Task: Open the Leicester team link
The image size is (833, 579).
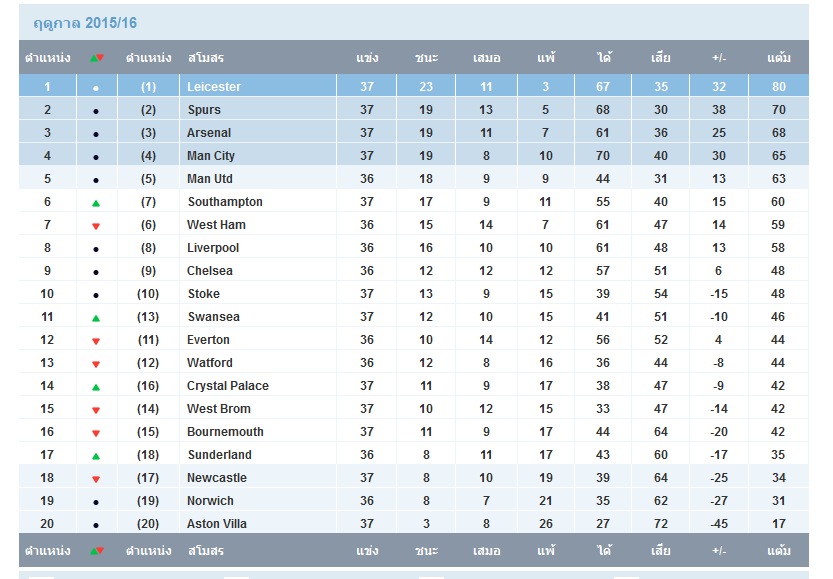Action: point(214,87)
